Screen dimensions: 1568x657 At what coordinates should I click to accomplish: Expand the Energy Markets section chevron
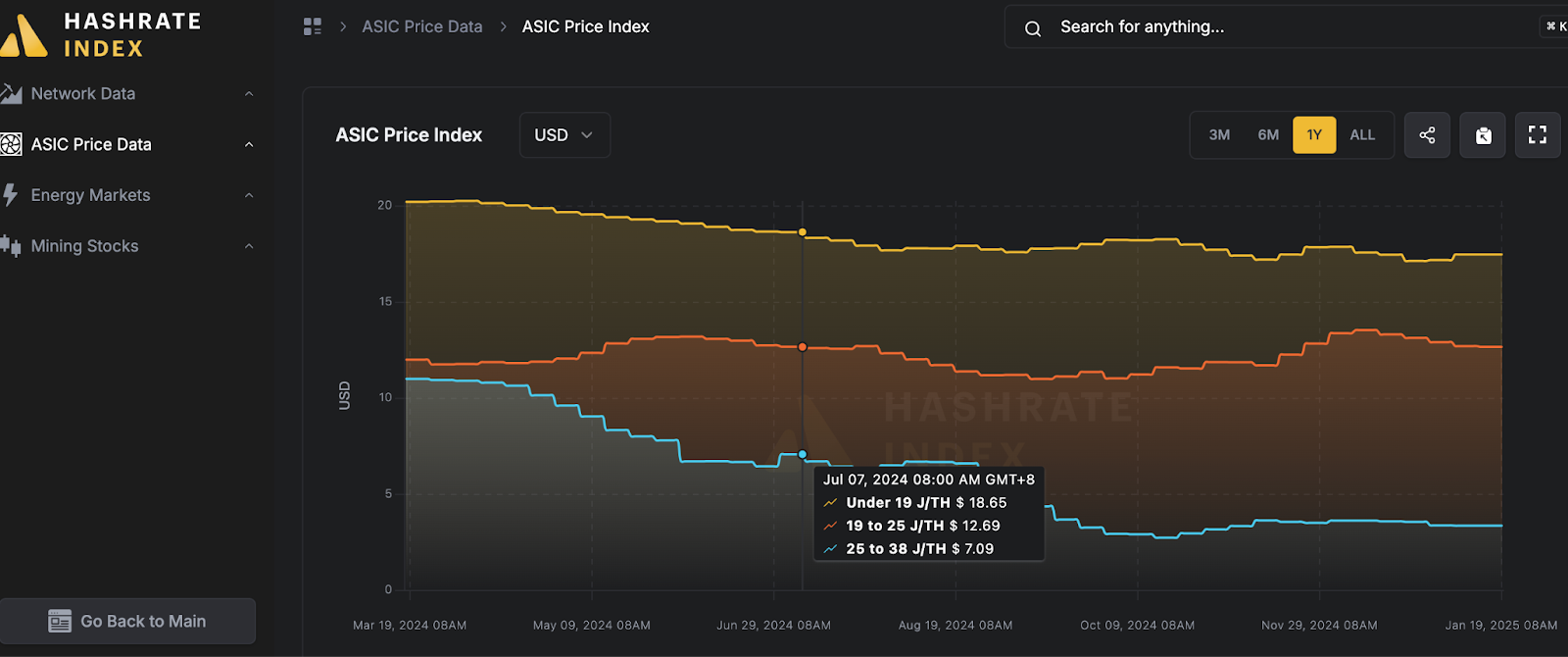point(249,195)
